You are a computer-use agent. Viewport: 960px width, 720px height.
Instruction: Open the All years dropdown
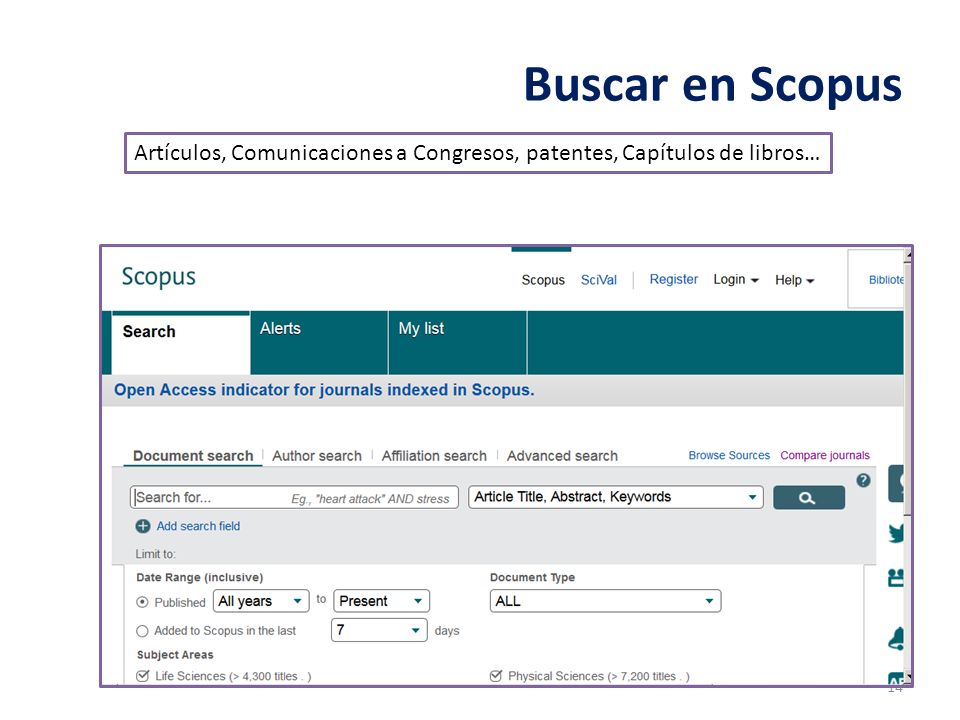point(261,601)
